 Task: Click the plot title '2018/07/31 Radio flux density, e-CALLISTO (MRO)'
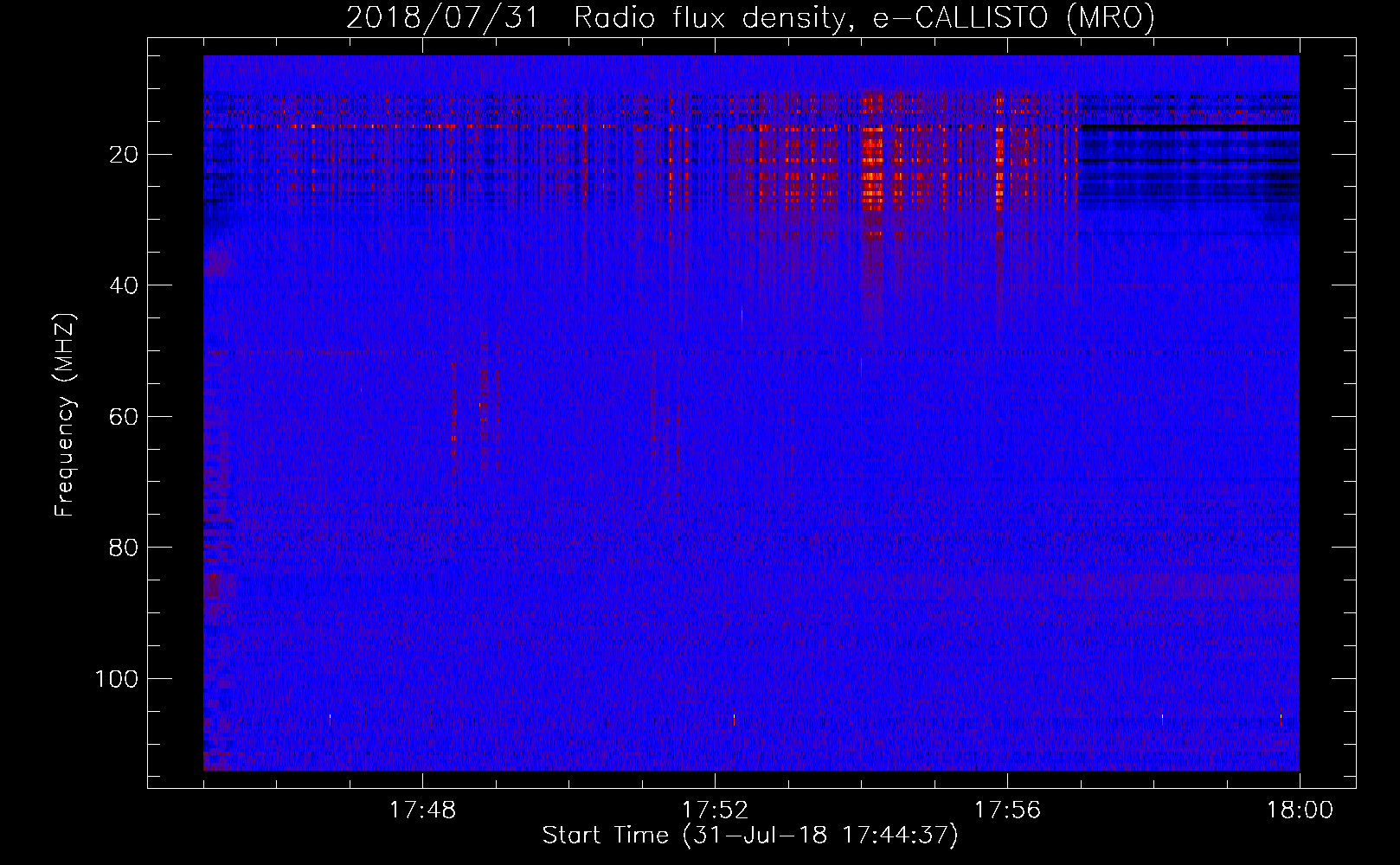point(750,17)
